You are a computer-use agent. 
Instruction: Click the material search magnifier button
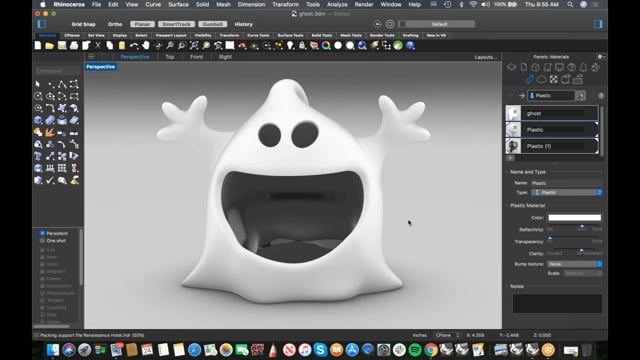pyautogui.click(x=580, y=96)
